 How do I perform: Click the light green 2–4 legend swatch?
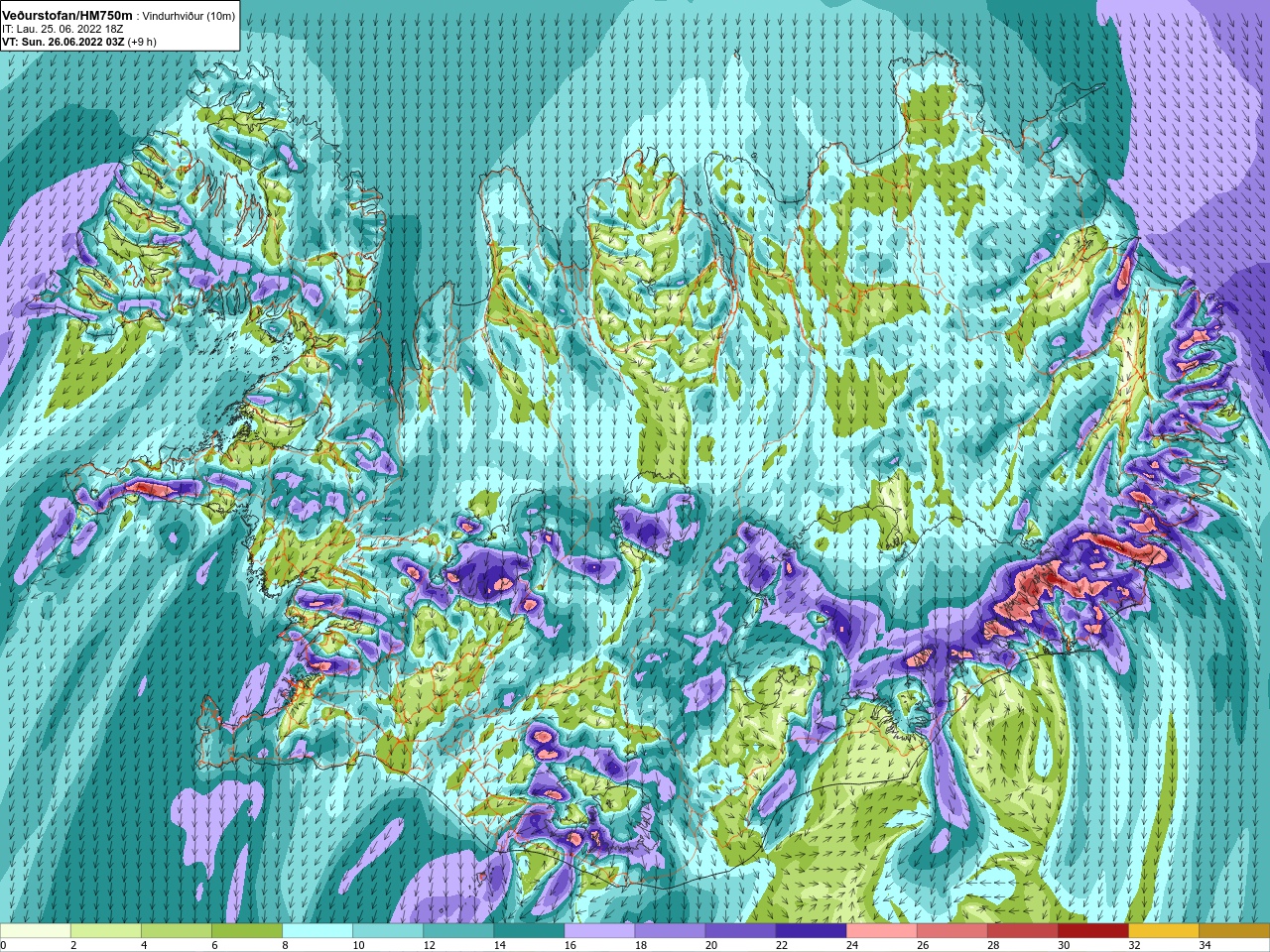pos(106,931)
